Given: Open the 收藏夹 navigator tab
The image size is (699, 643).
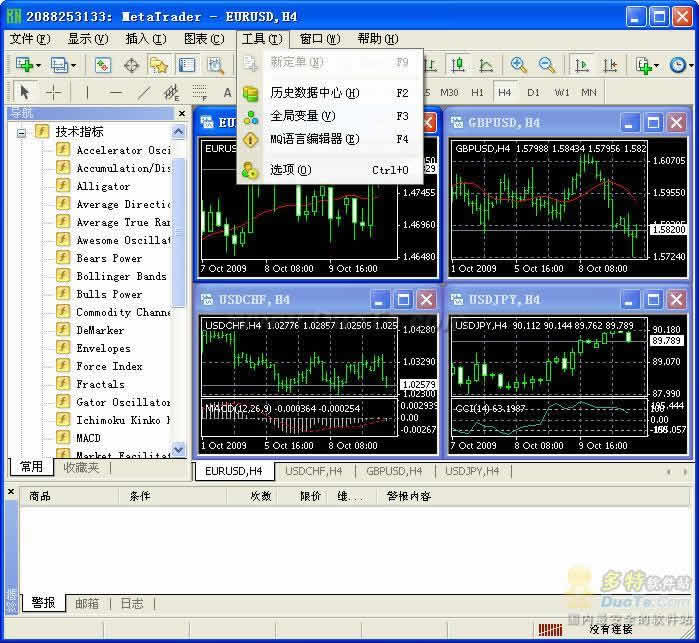Looking at the screenshot, I should coord(81,467).
